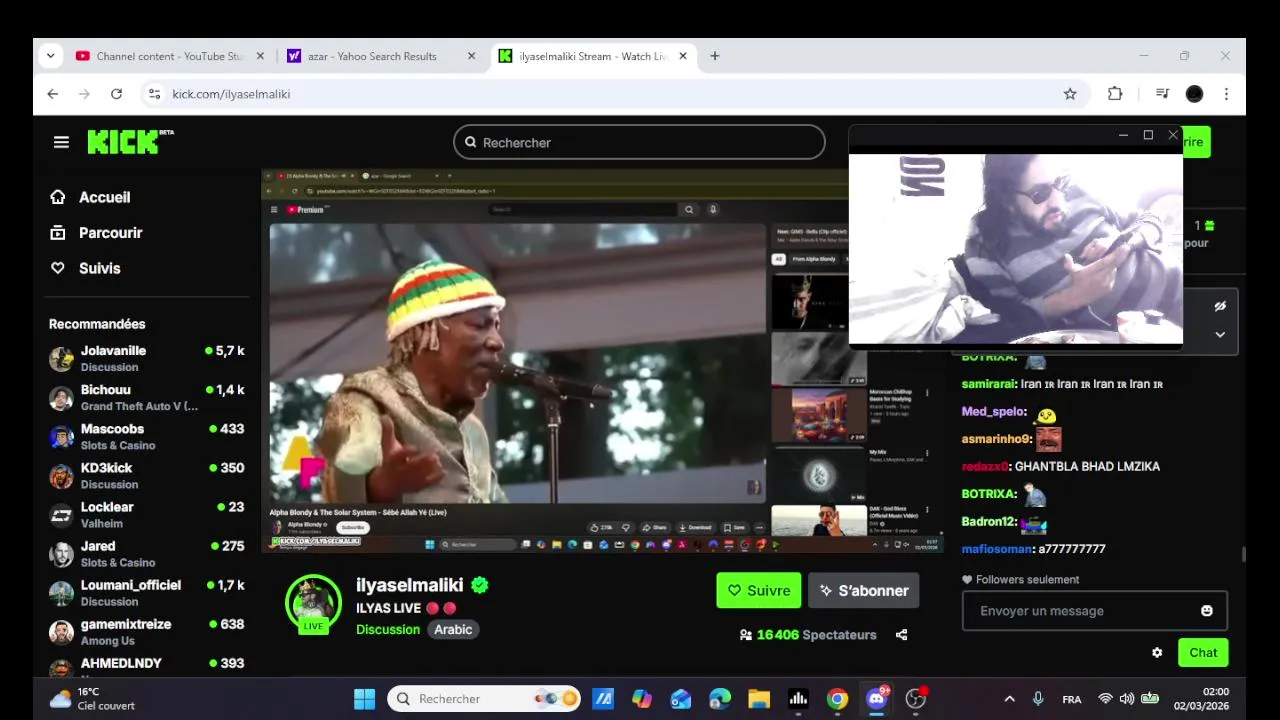This screenshot has width=1280, height=720.
Task: Open the emoji picker in chat
Action: 1207,611
